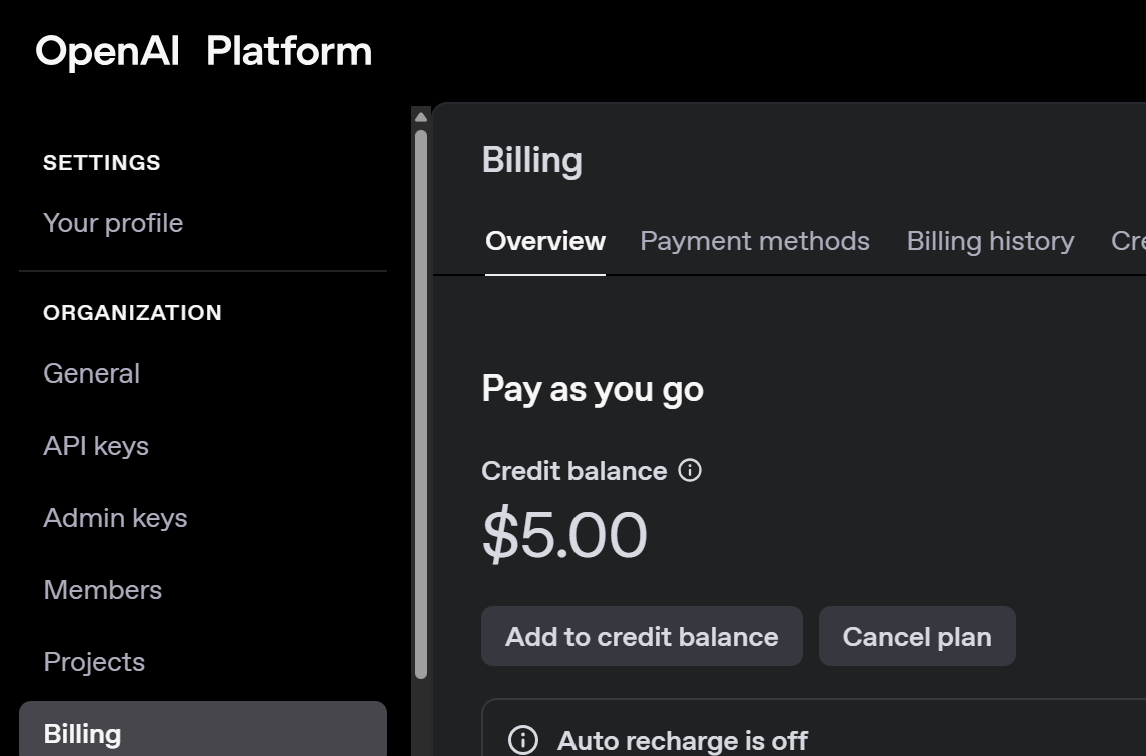Navigate to Admin keys
1146x756 pixels.
(x=115, y=518)
